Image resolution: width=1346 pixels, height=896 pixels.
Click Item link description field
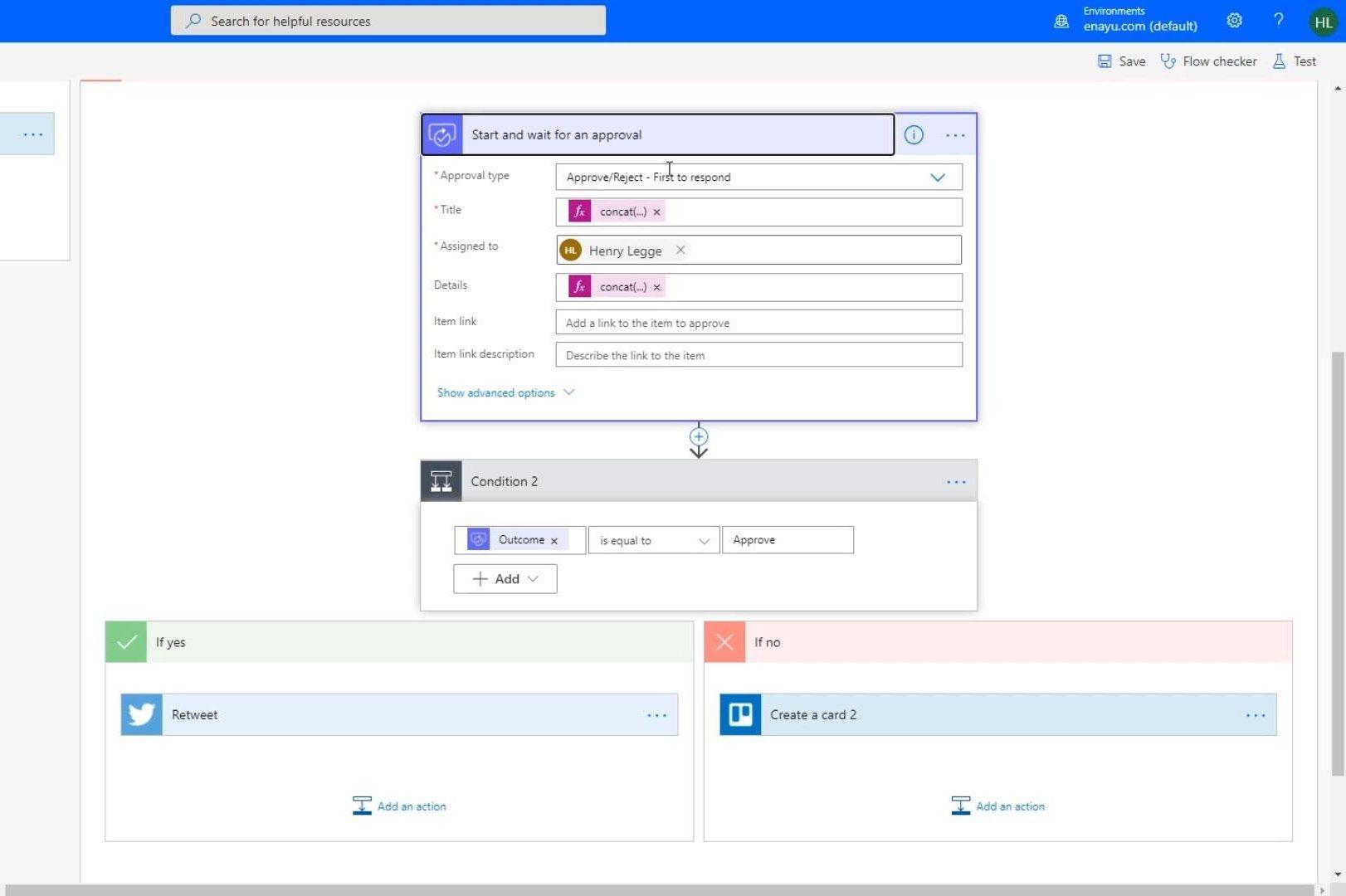(x=758, y=355)
